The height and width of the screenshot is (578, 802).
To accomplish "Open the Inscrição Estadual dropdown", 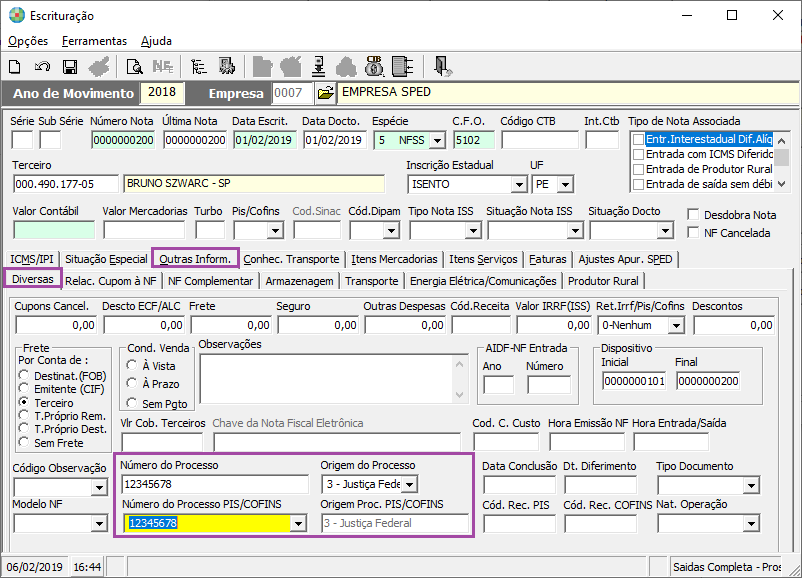I will tap(518, 185).
